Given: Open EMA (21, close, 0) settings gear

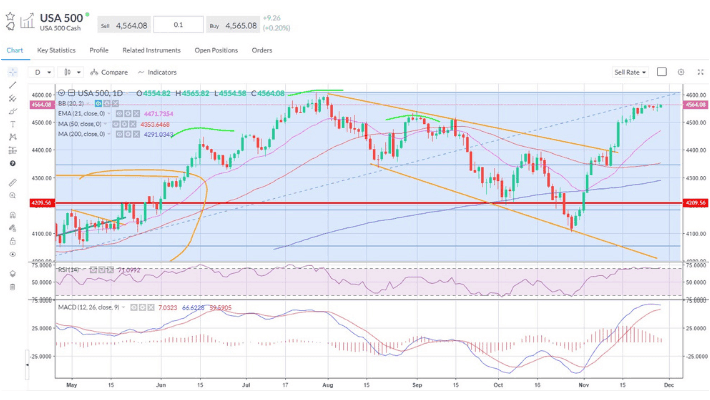Looking at the screenshot, I should click(128, 114).
